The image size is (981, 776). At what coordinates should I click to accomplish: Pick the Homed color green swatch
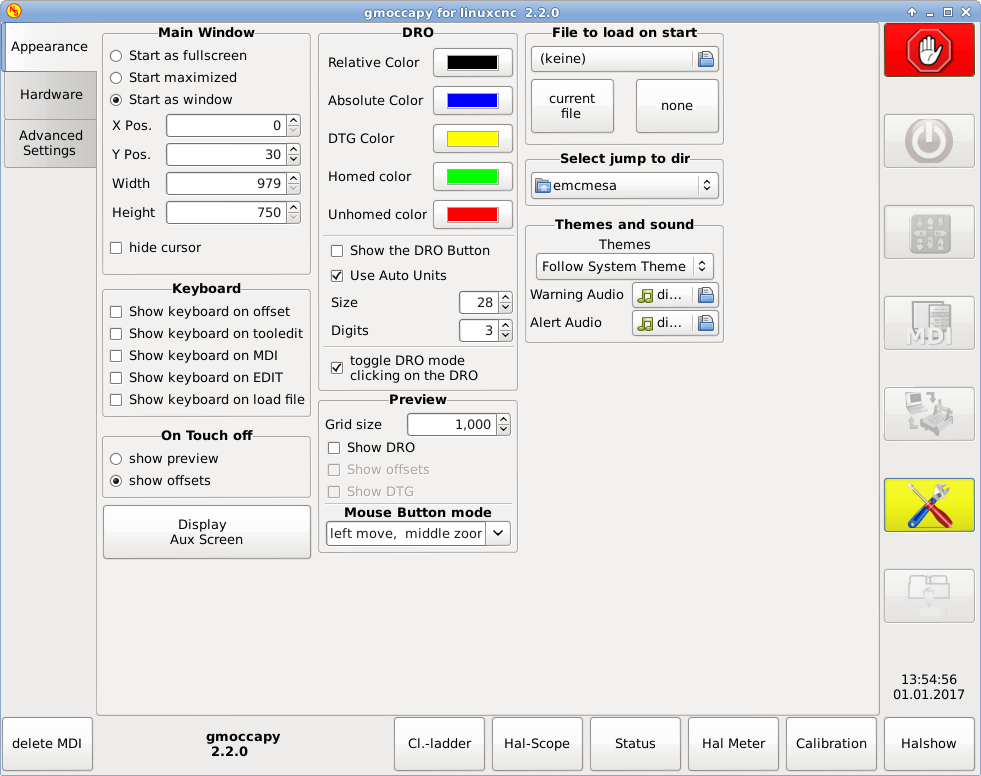tap(473, 176)
